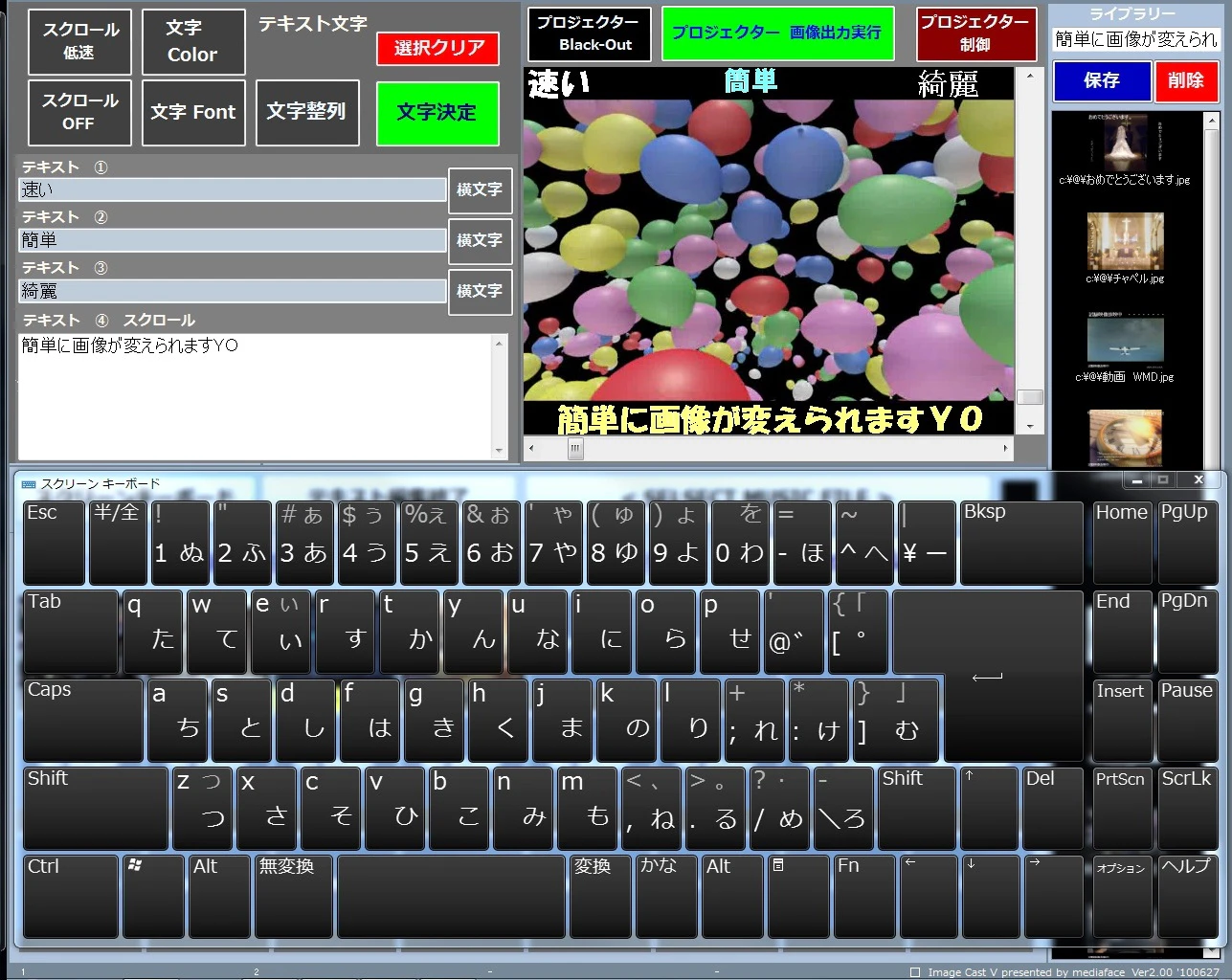This screenshot has height=980, width=1232.
Task: Turn scrolling off with スクロール OFF
Action: pos(79,112)
